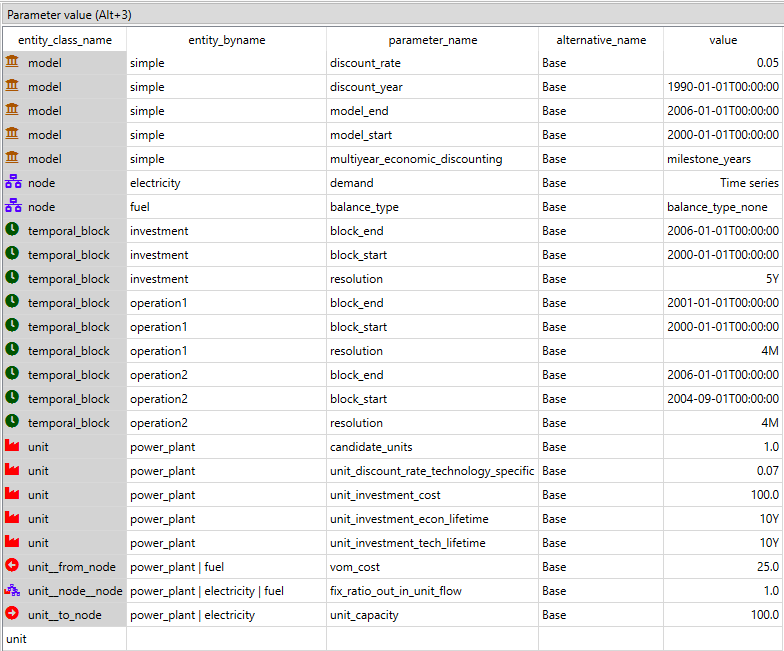Select the 'power_plant | electricity | fuel' cell
The height and width of the screenshot is (651, 784).
226,591
